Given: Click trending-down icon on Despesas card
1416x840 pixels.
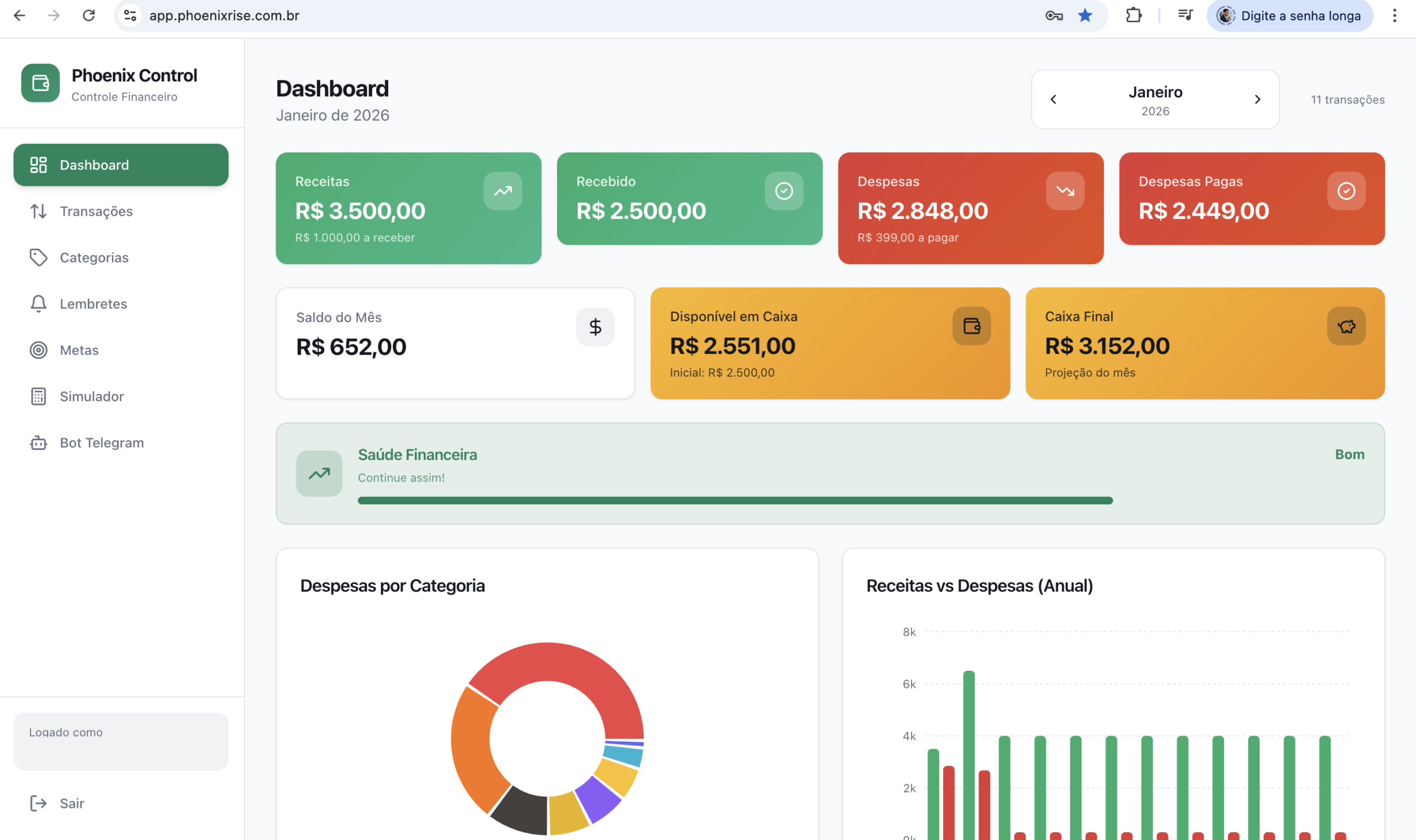Looking at the screenshot, I should [1065, 191].
